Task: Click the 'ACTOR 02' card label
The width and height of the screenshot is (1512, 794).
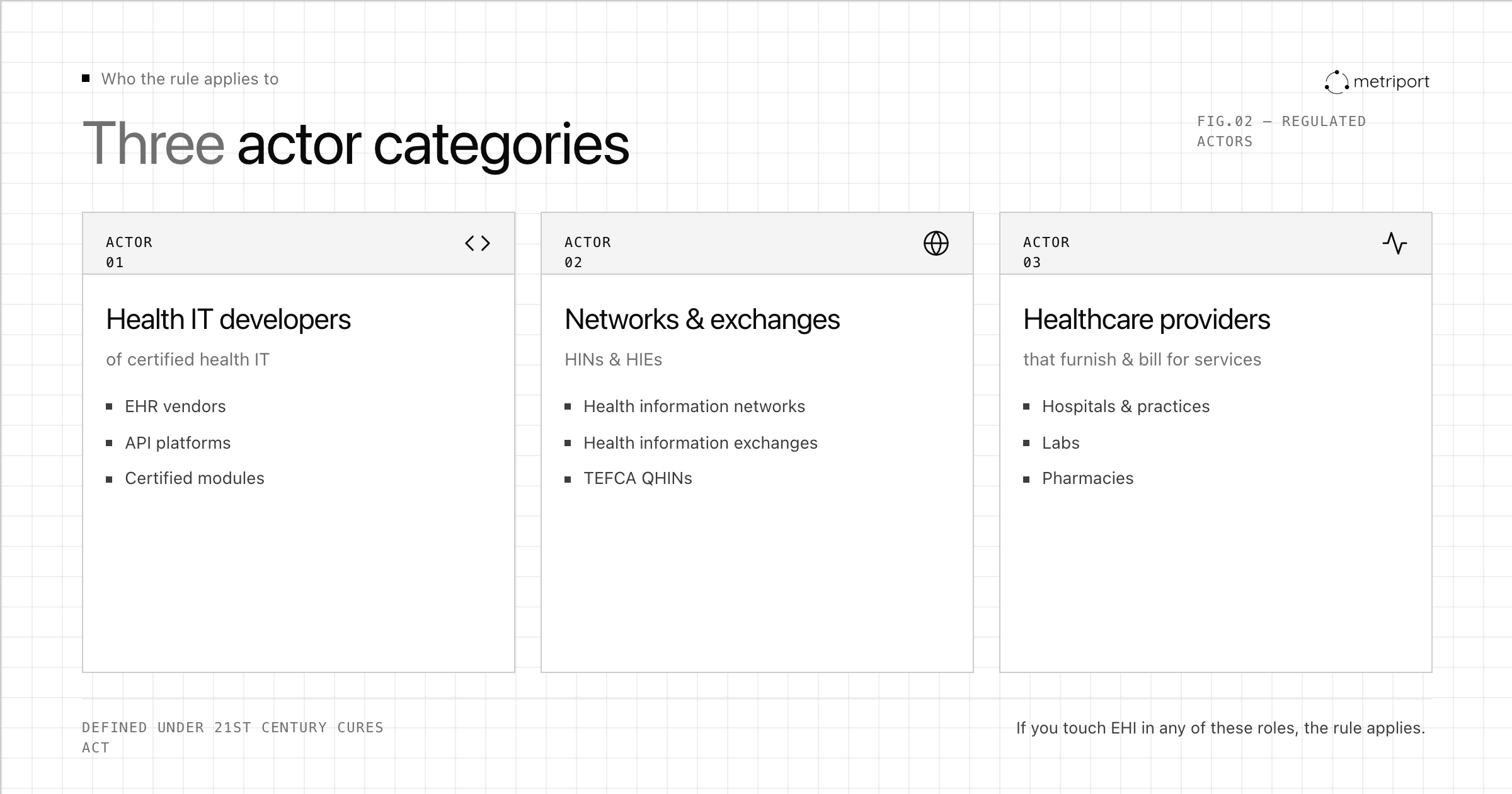Action: tap(588, 252)
